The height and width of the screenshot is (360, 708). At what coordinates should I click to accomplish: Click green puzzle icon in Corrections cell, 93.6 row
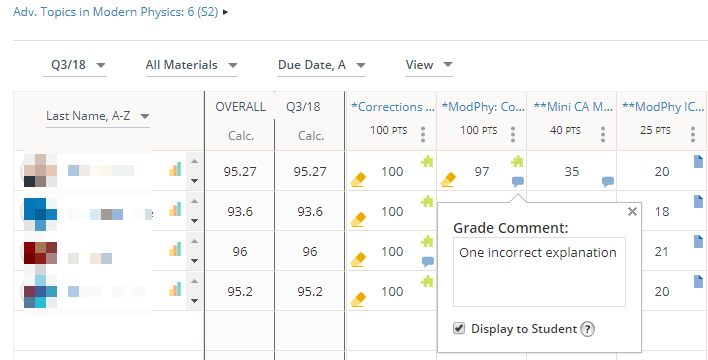[x=427, y=201]
